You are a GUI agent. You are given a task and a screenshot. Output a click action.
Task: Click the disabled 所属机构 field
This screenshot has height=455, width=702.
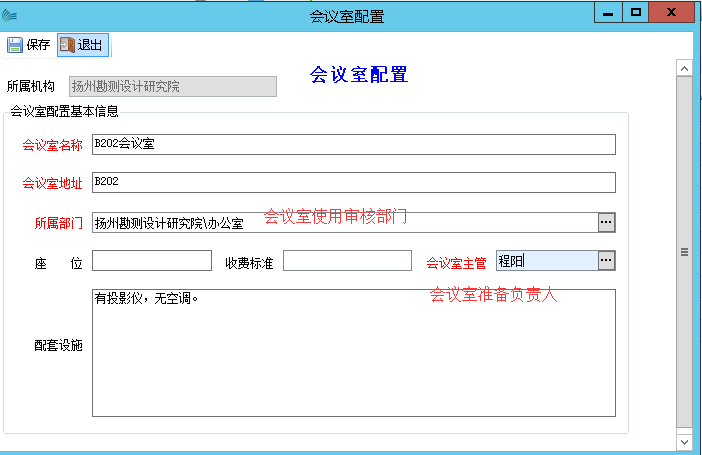(x=173, y=86)
